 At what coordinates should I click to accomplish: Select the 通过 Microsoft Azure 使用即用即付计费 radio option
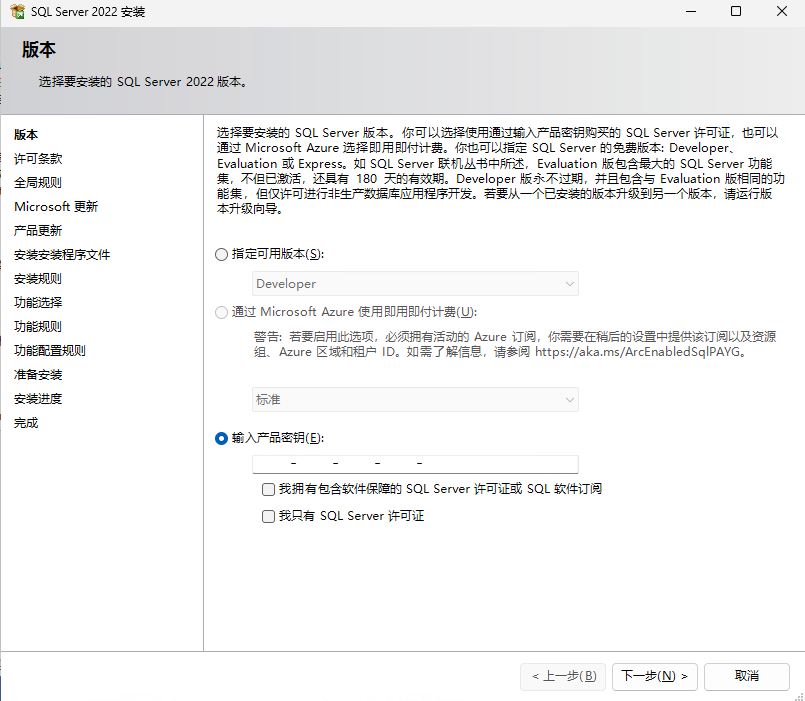(x=221, y=312)
